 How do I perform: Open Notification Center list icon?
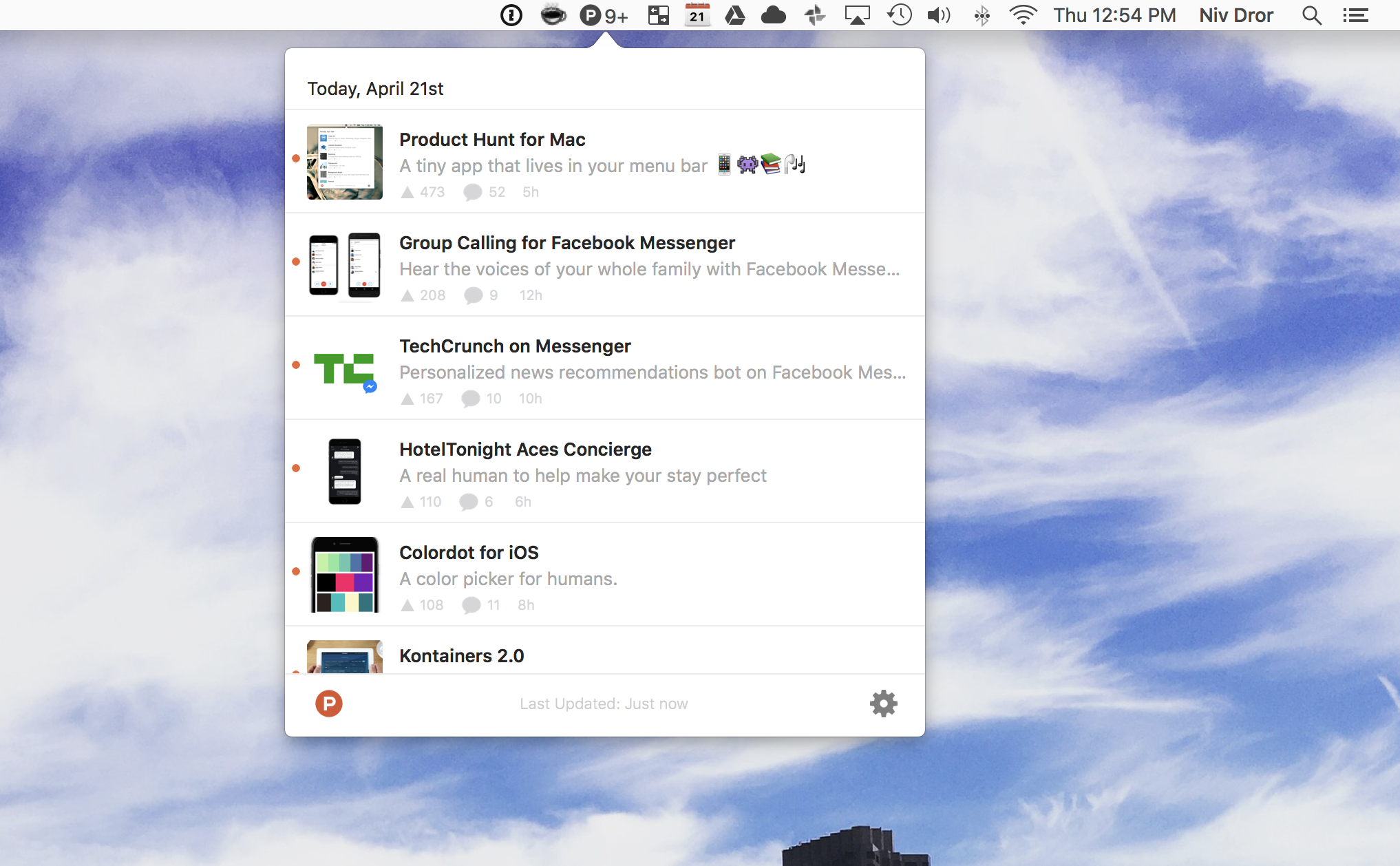[x=1355, y=15]
